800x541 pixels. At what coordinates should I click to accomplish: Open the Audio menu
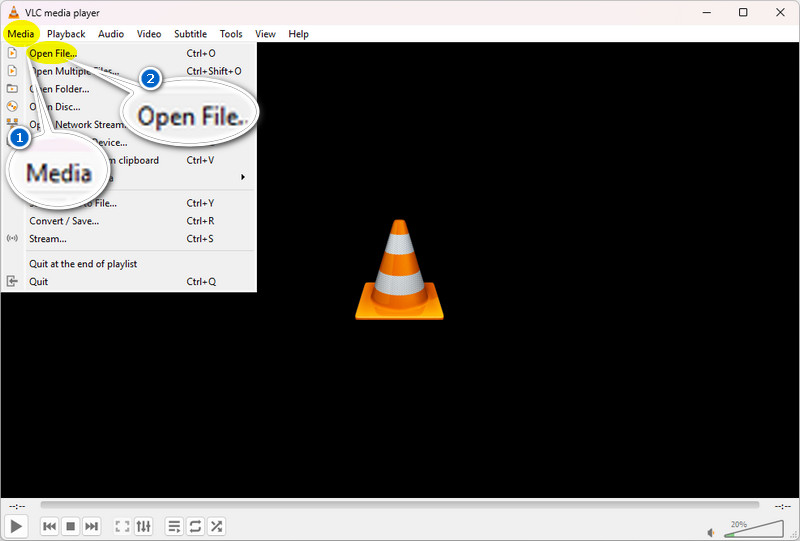[x=111, y=34]
